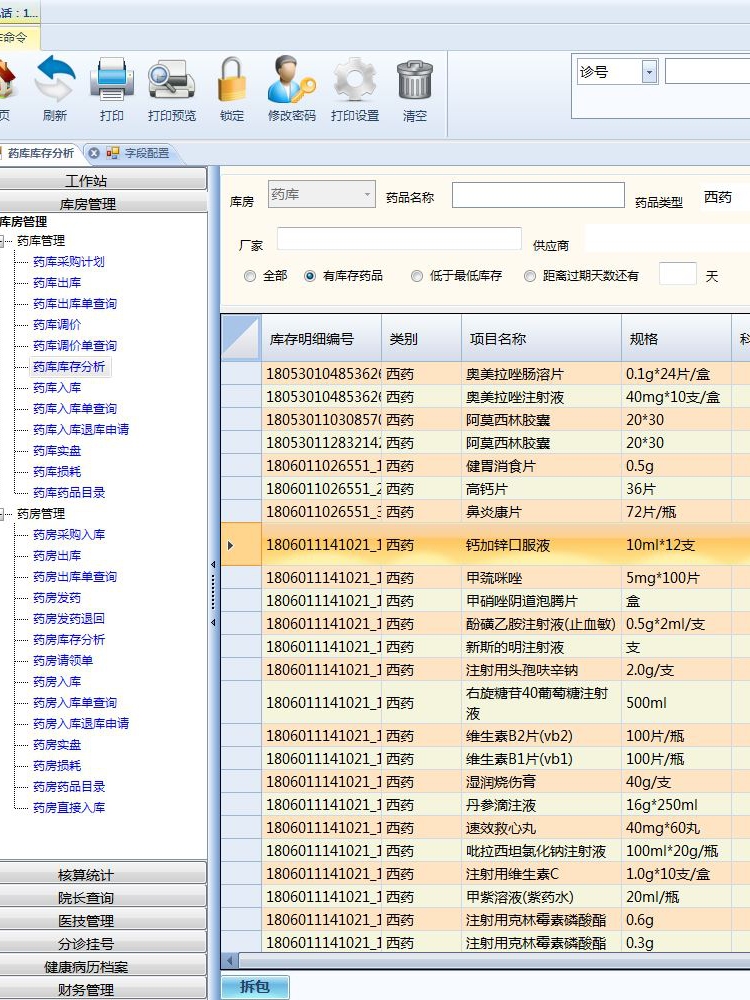Select the 健胃消食片 row
This screenshot has width=750, height=1000.
pos(486,466)
